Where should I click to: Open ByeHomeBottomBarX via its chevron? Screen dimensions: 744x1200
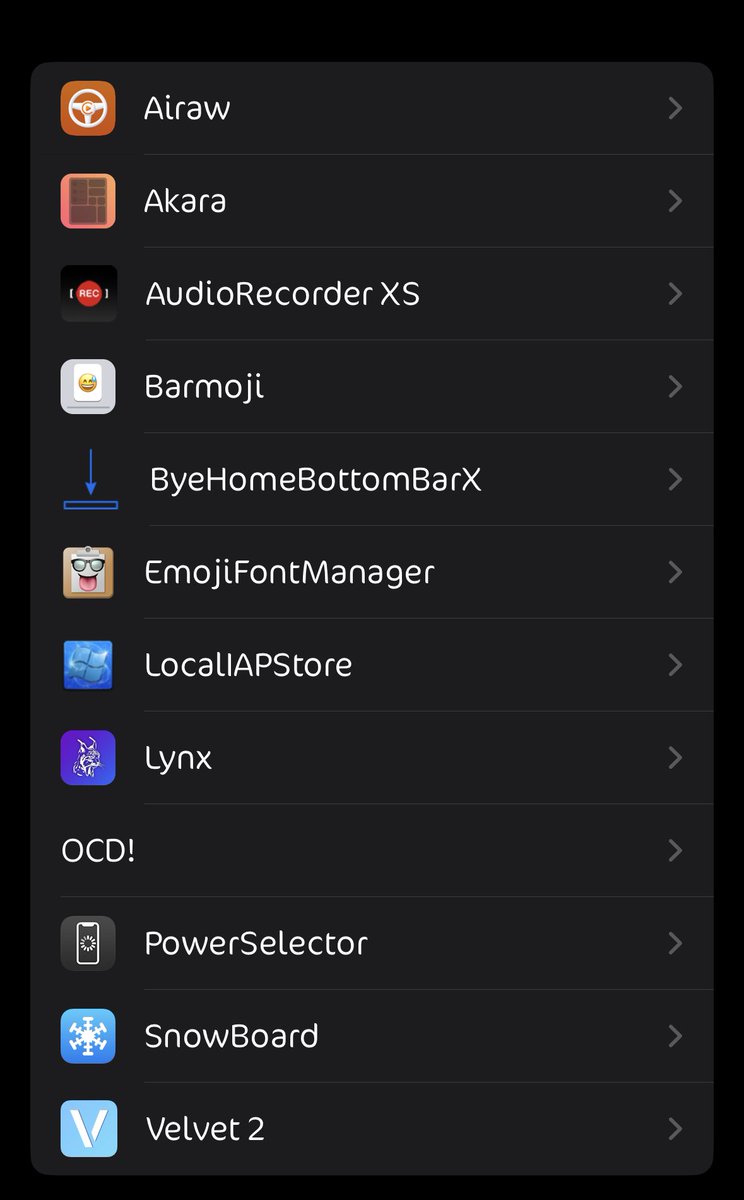[676, 479]
